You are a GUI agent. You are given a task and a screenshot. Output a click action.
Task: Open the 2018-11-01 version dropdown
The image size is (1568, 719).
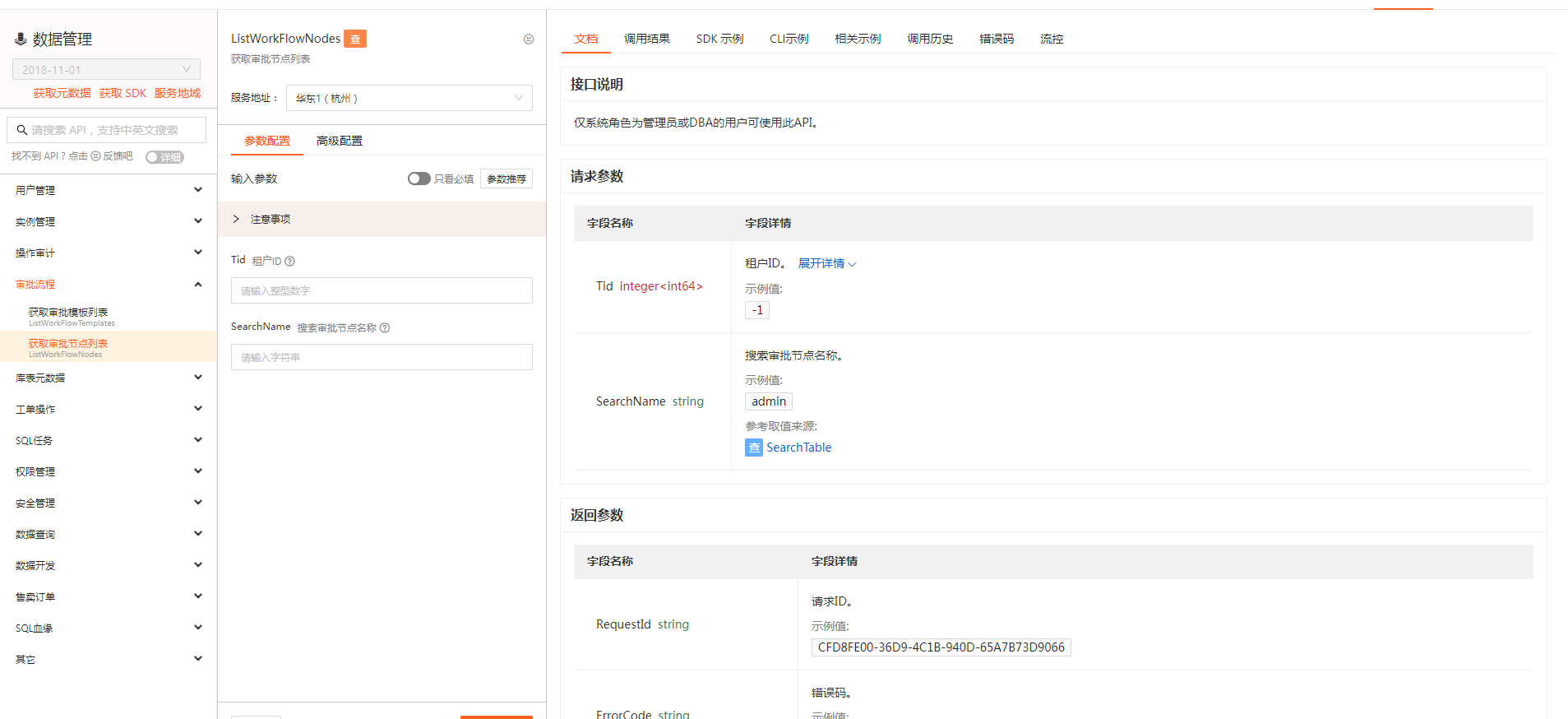106,70
